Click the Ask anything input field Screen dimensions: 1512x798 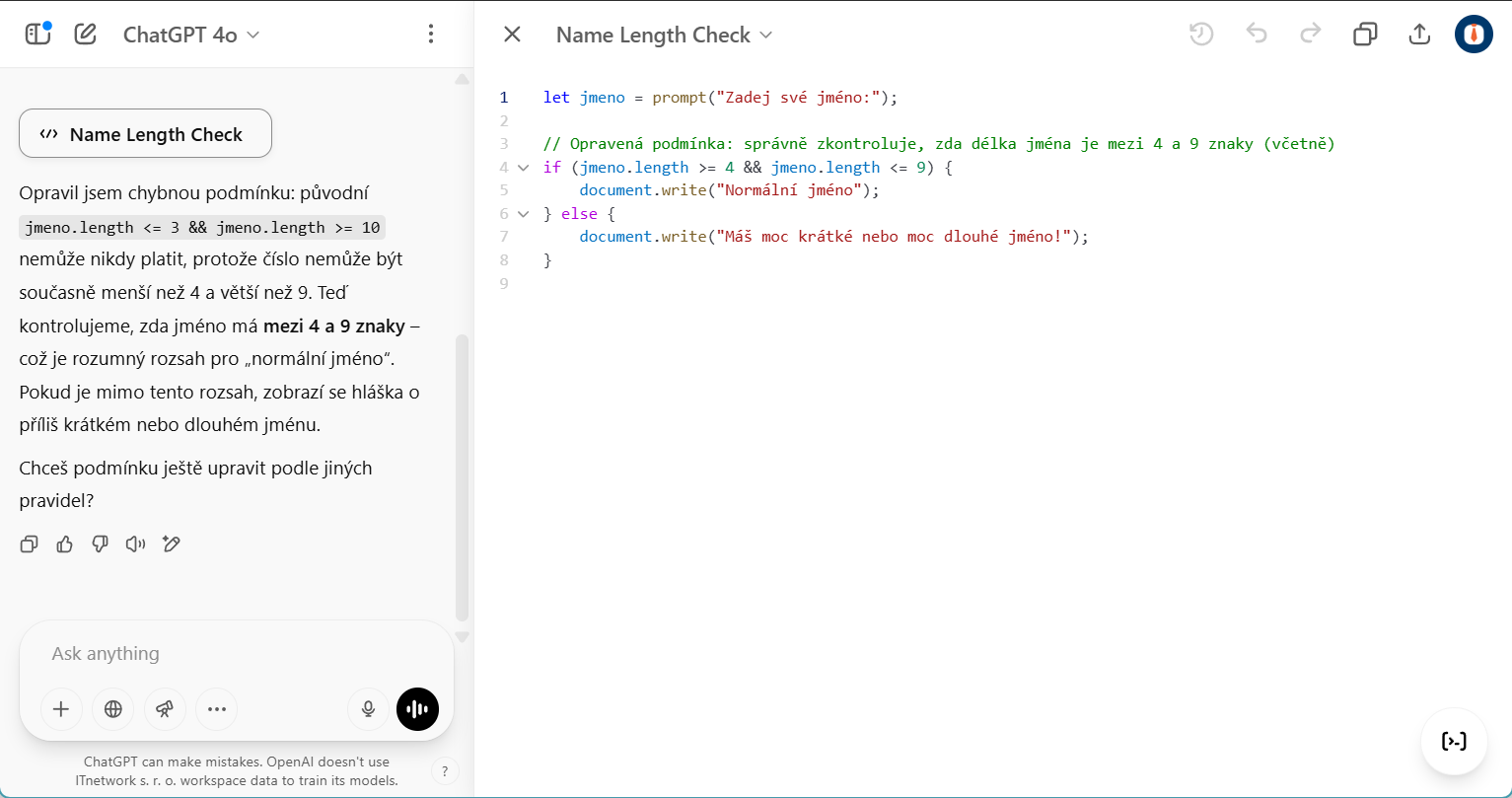click(x=237, y=654)
